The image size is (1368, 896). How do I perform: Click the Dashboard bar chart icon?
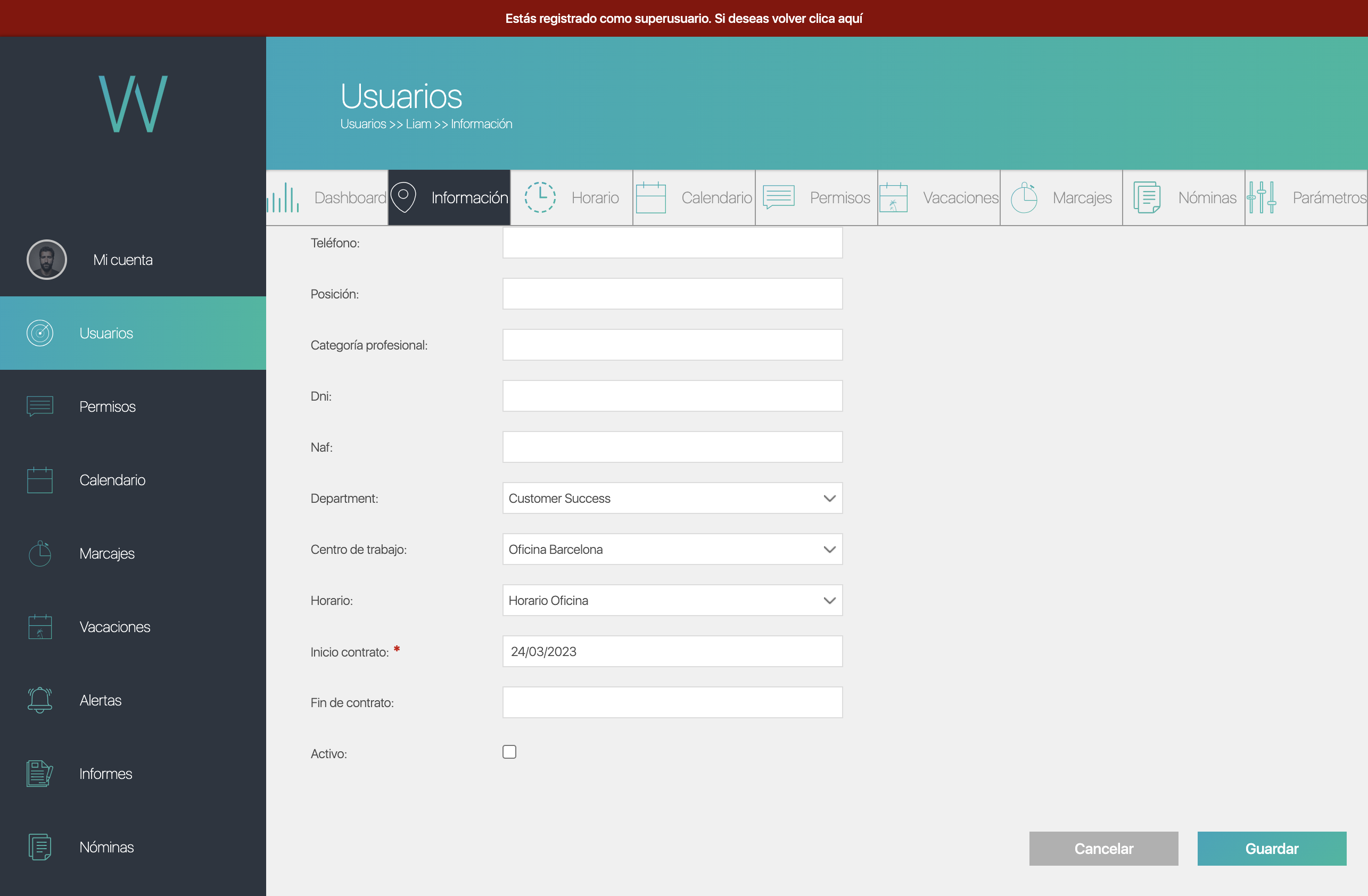pos(283,197)
